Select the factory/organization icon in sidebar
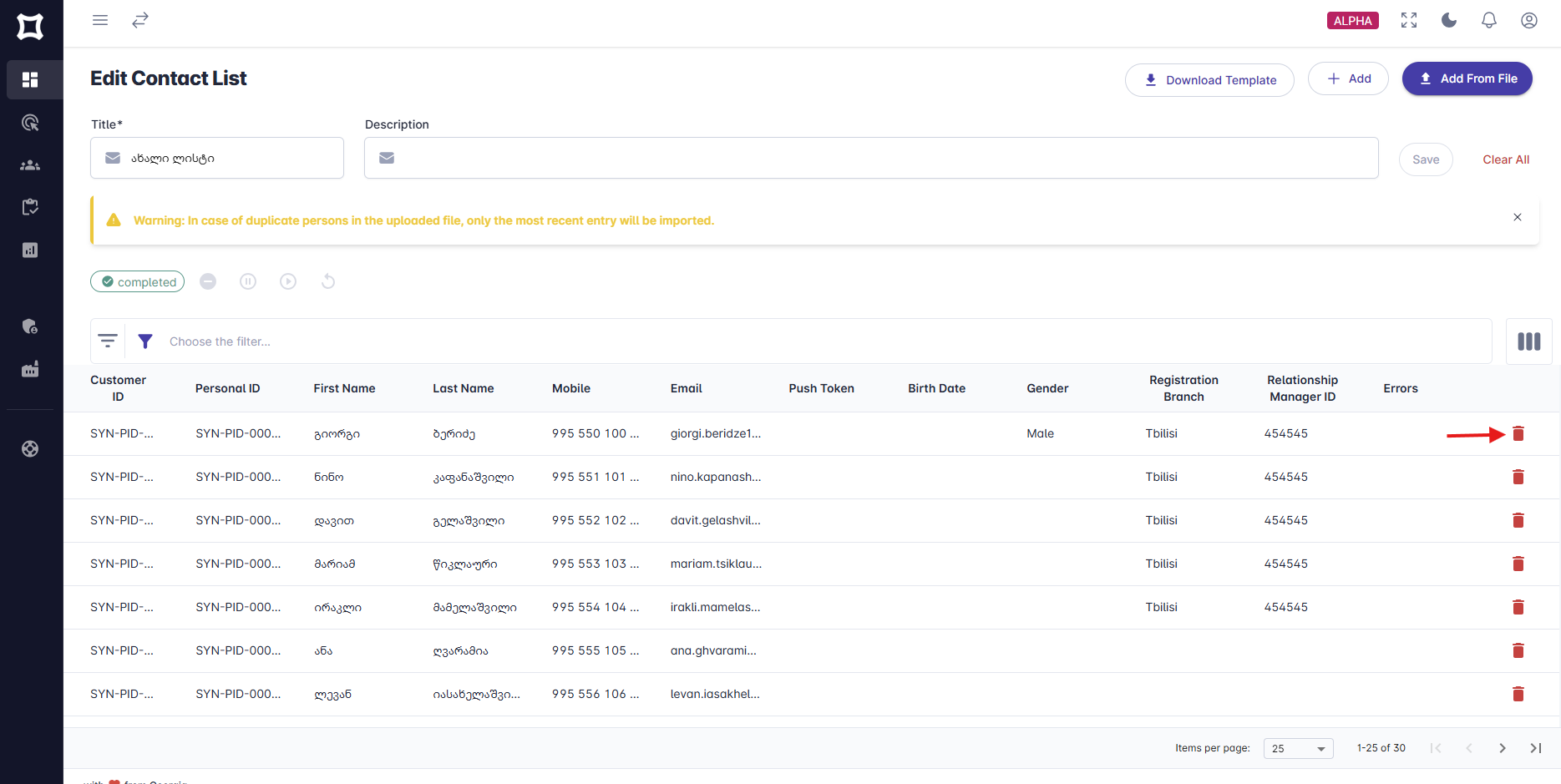This screenshot has height=784, width=1561. click(x=30, y=369)
